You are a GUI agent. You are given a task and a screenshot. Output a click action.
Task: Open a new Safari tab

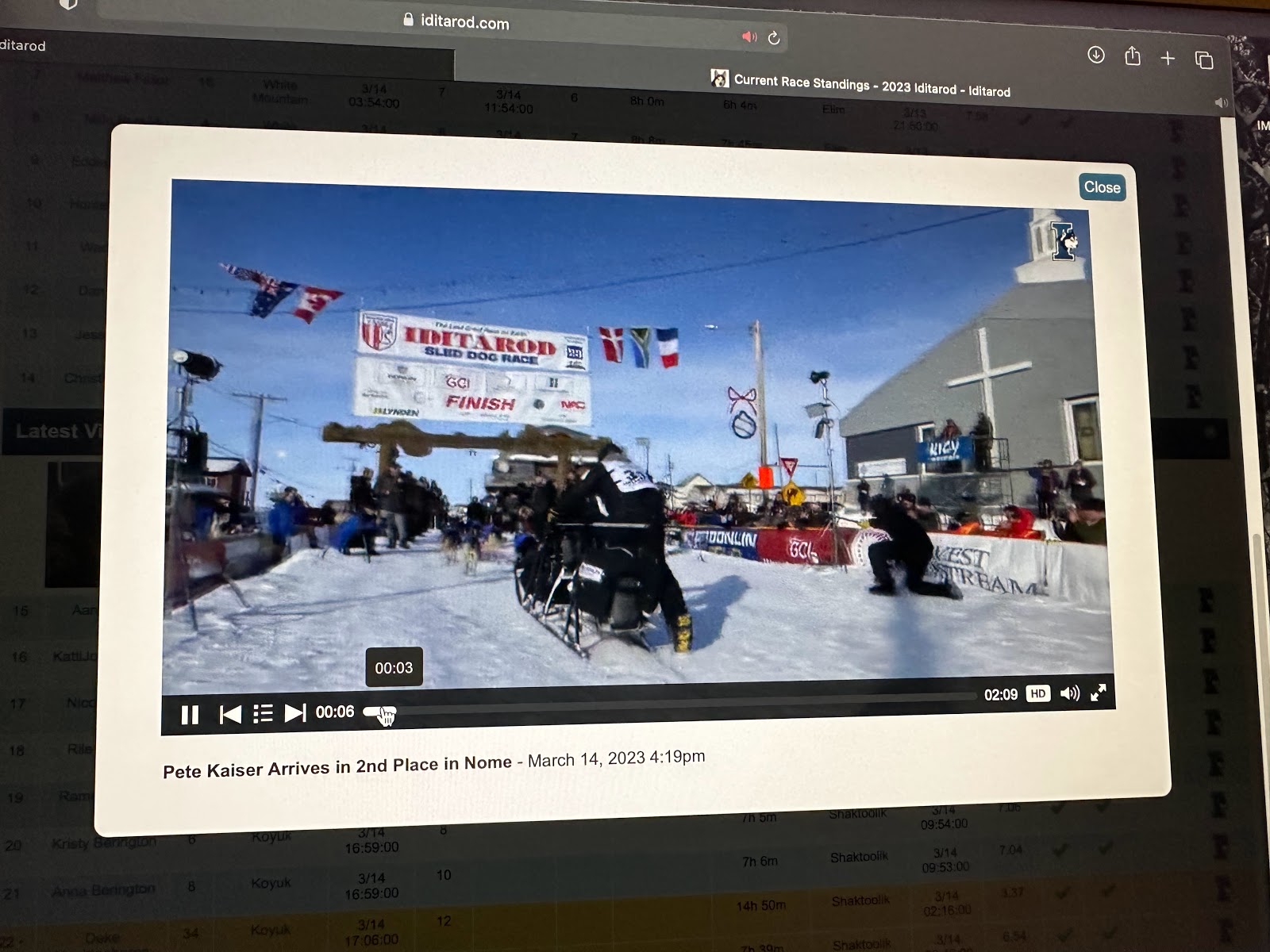pyautogui.click(x=1168, y=58)
